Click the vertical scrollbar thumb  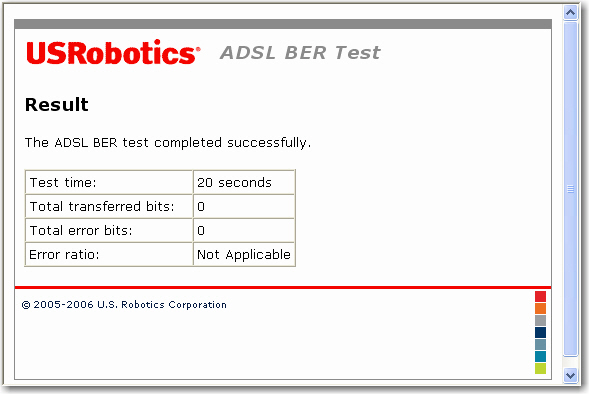click(x=570, y=189)
